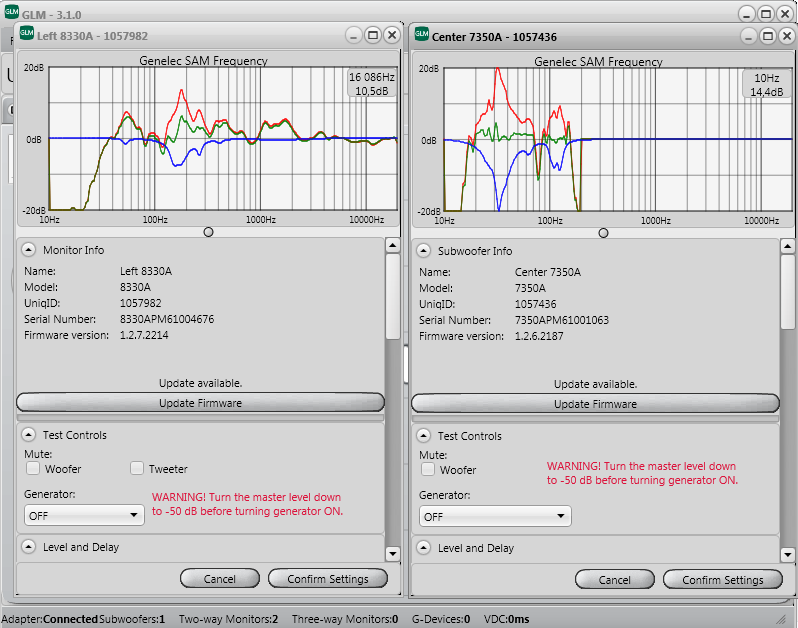Viewport: 798px width, 628px height.
Task: Click the 16 086Hz 10,5dB cursor readout
Action: click(x=372, y=83)
